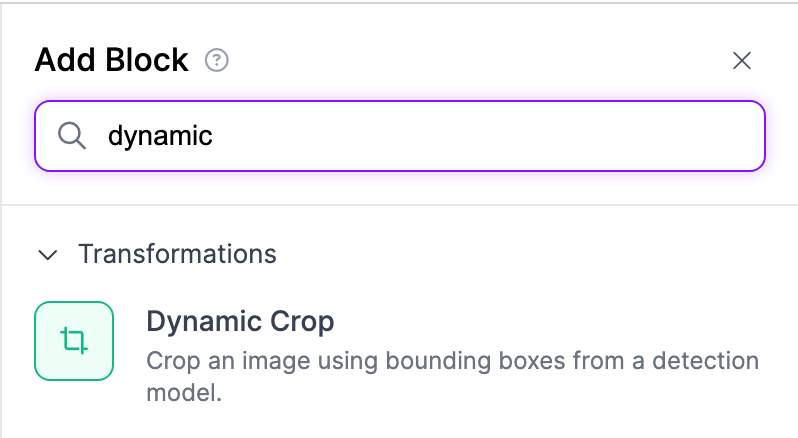Viewport: 798px width, 438px height.
Task: Click empty space in the search box
Action: click(500, 136)
